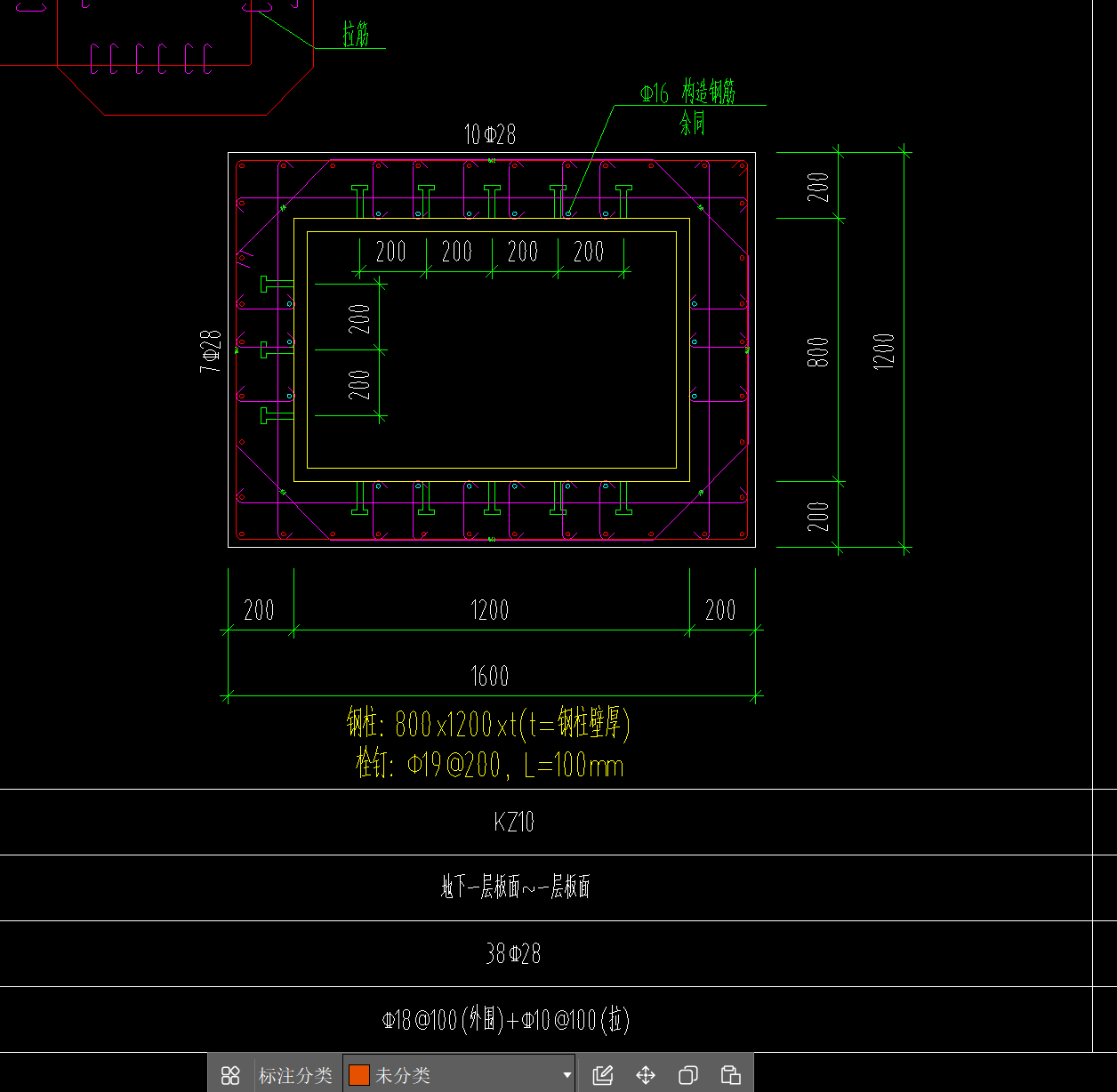Click the orange color swatch beside 未分类
The height and width of the screenshot is (1092, 1117).
tap(359, 1075)
